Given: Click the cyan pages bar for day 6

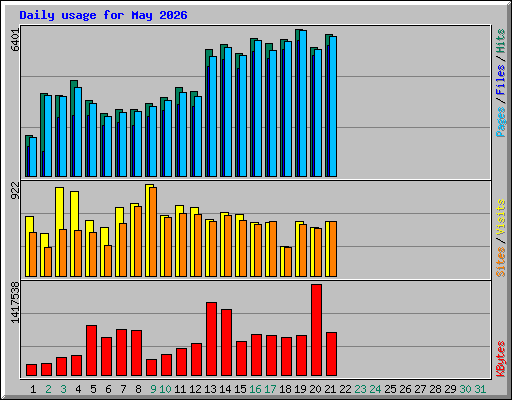Looking at the screenshot, I should point(108,147).
